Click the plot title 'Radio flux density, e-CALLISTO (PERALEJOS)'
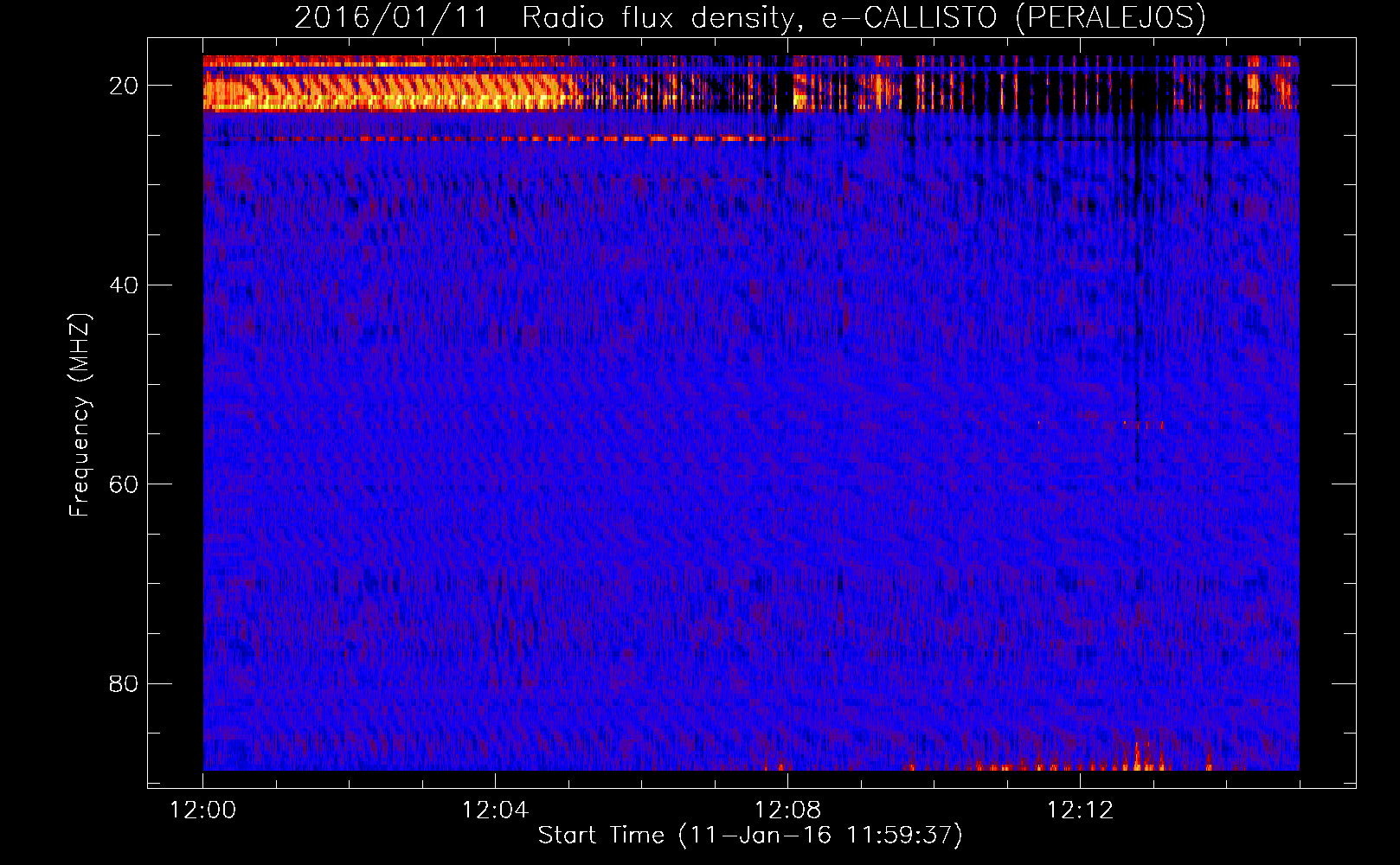Viewport: 1400px width, 865px height. (864, 17)
